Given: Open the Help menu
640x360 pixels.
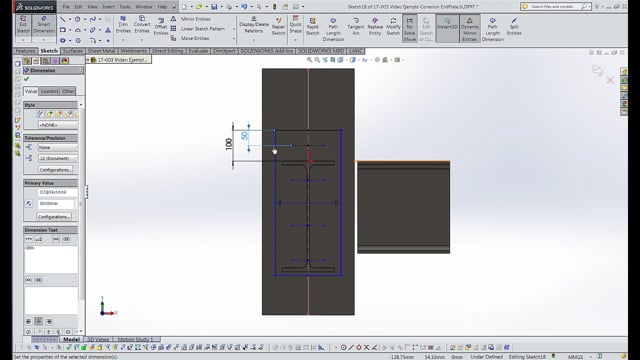Looking at the screenshot, I should pyautogui.click(x=162, y=7).
